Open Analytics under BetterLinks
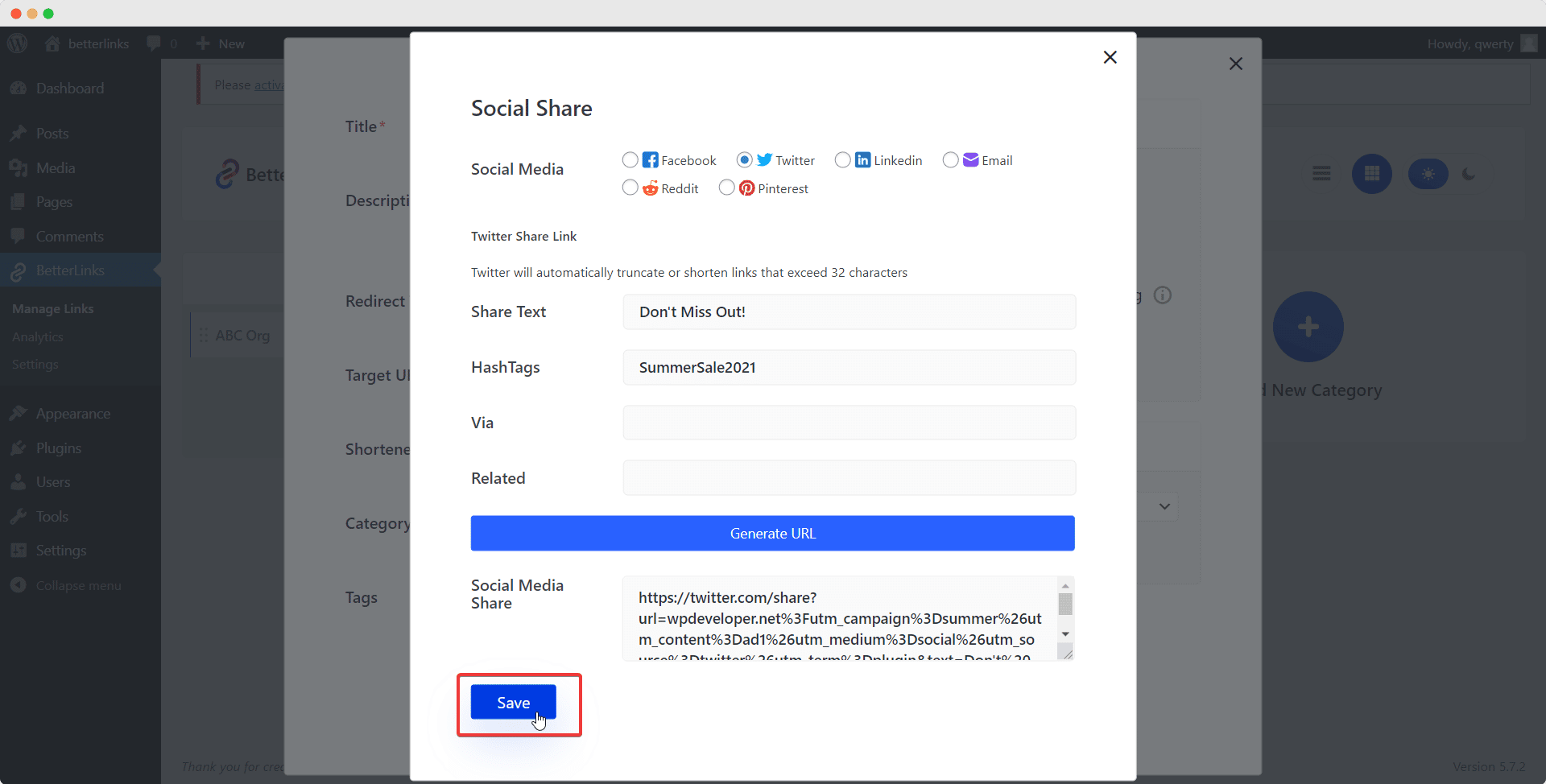The width and height of the screenshot is (1546, 784). tap(37, 336)
